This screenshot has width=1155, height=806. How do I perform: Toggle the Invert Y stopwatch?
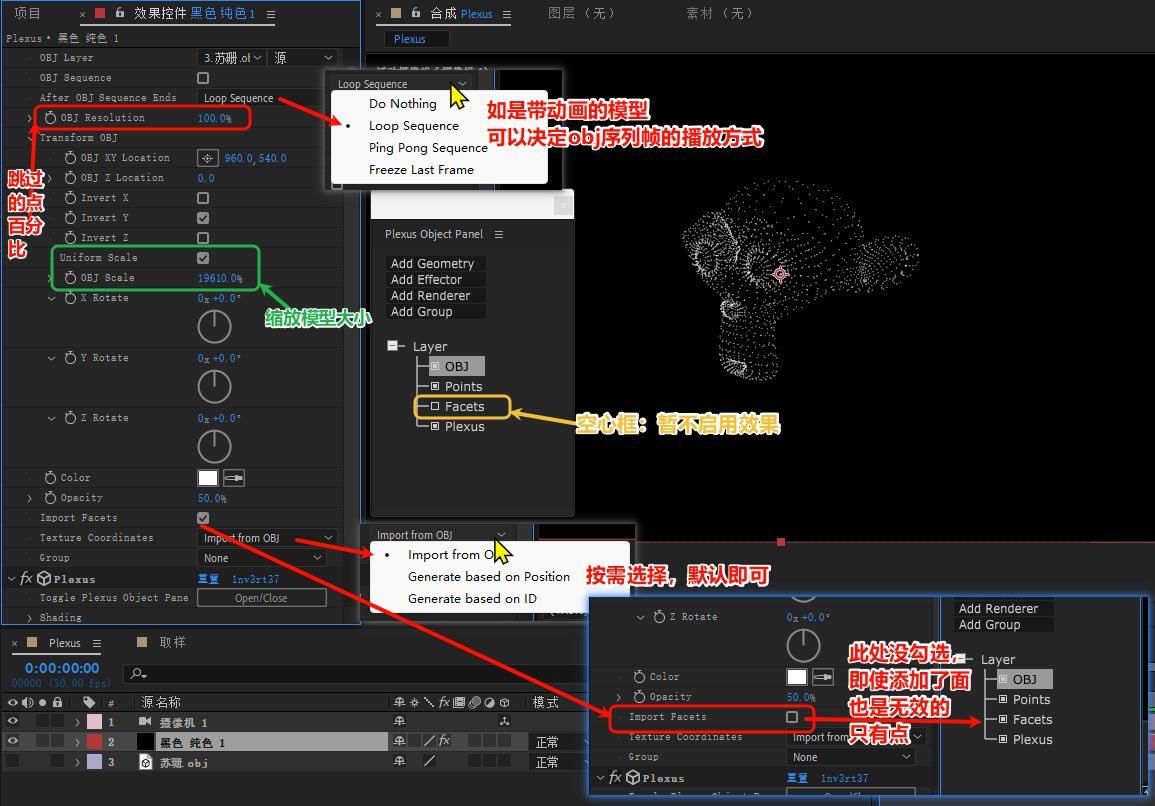pyautogui.click(x=70, y=217)
